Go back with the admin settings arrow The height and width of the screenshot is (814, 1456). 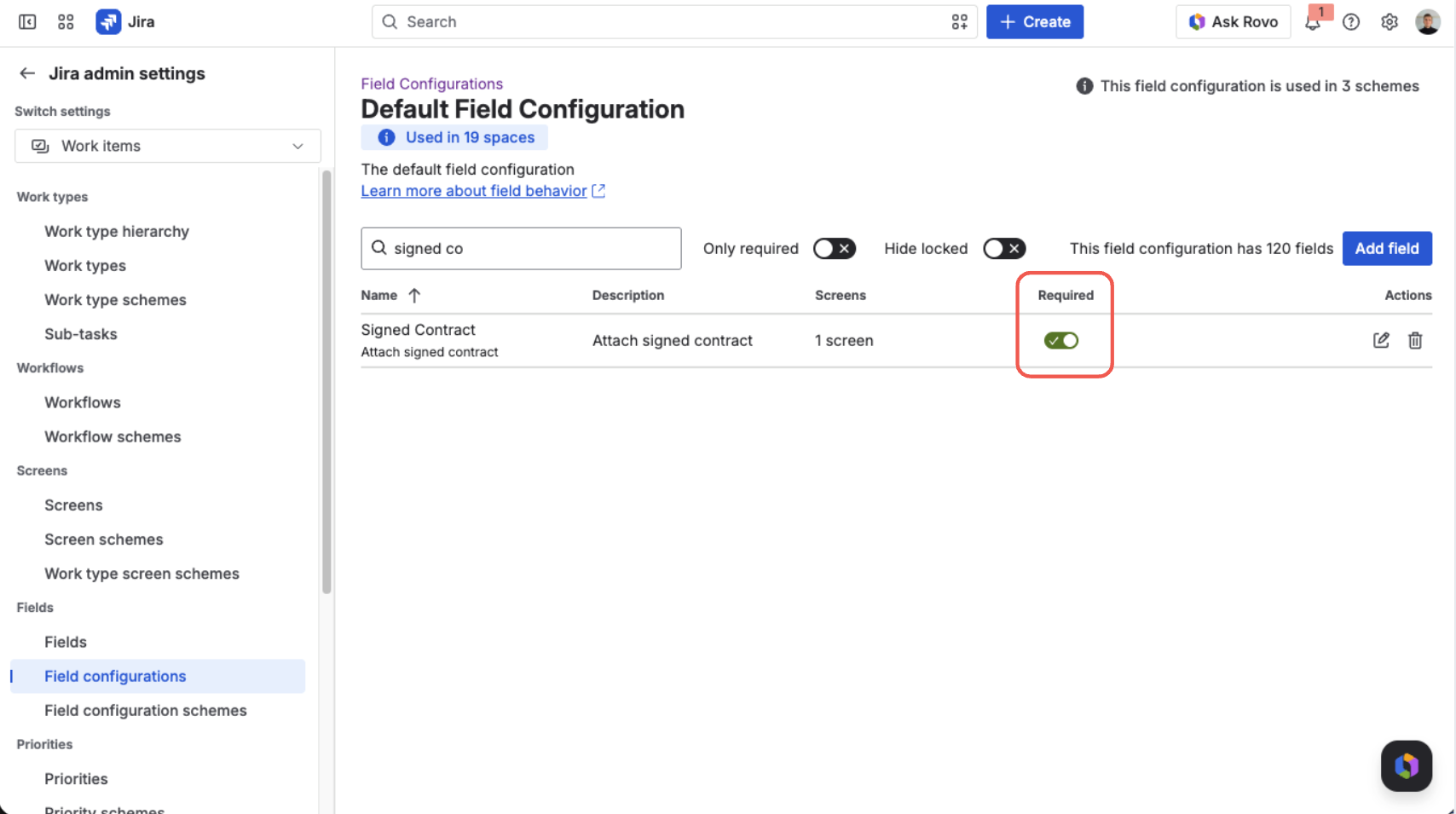[x=27, y=73]
